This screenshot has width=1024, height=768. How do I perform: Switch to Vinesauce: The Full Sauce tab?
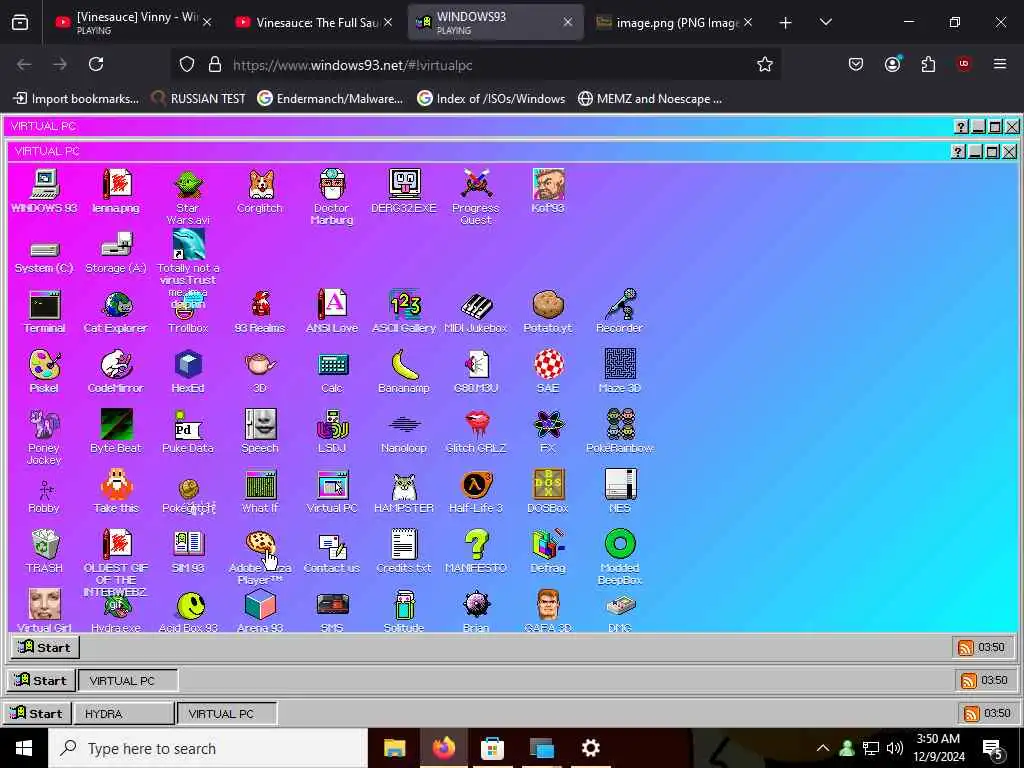314,22
